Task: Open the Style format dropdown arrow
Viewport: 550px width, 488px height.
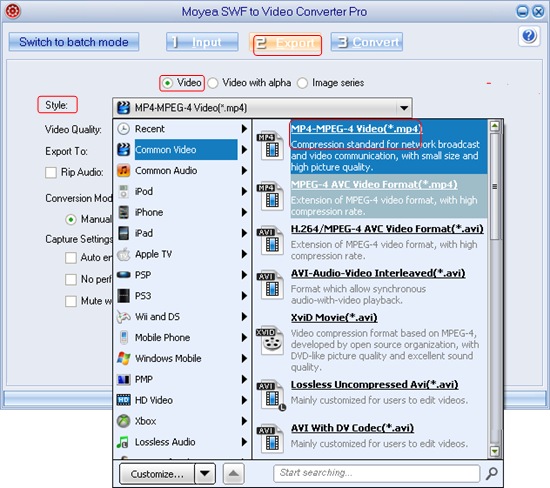Action: [404, 108]
